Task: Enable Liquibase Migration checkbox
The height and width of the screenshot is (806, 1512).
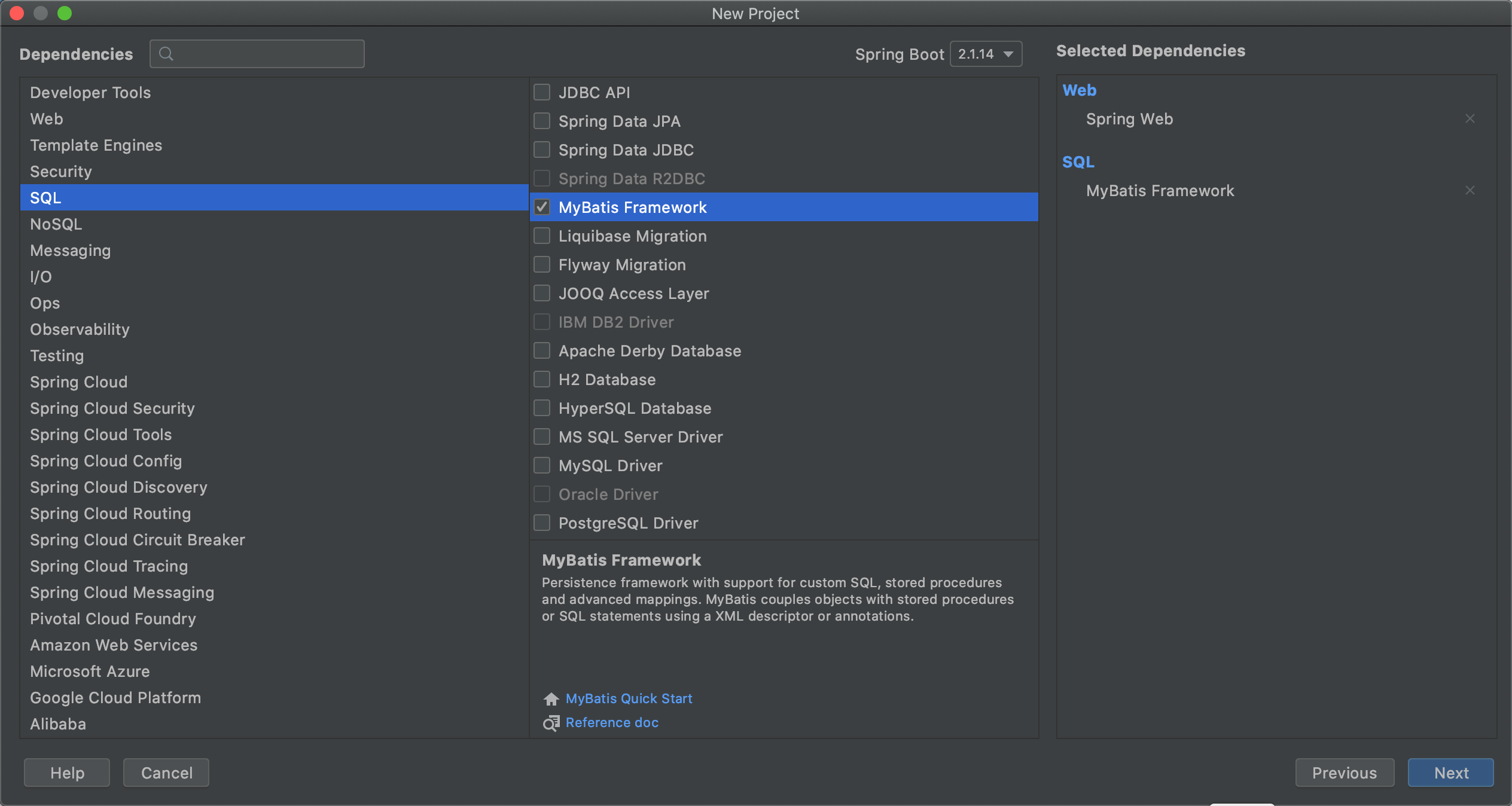Action: 542,236
